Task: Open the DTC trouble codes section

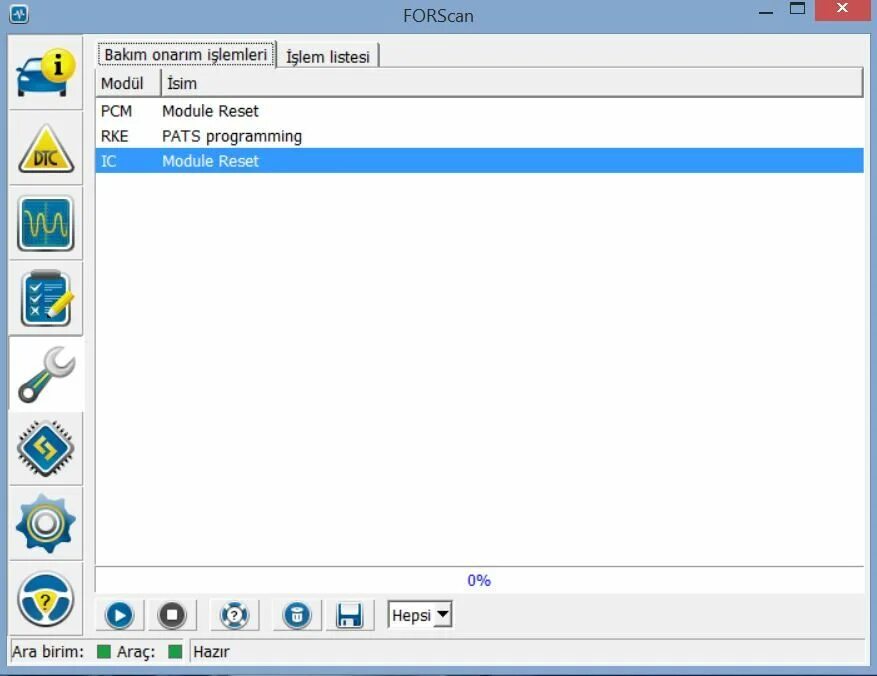Action: click(46, 148)
